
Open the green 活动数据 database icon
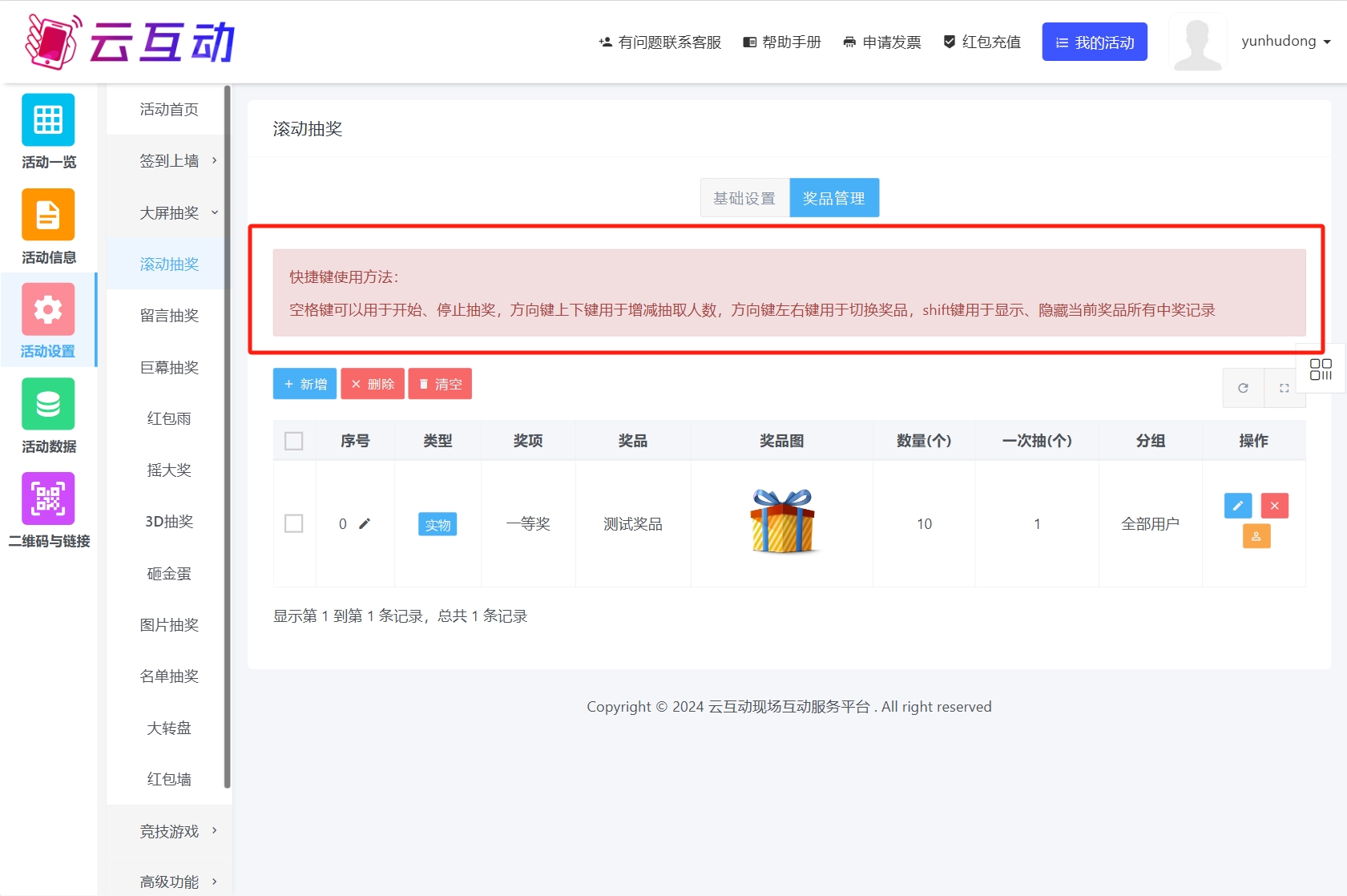click(x=48, y=404)
